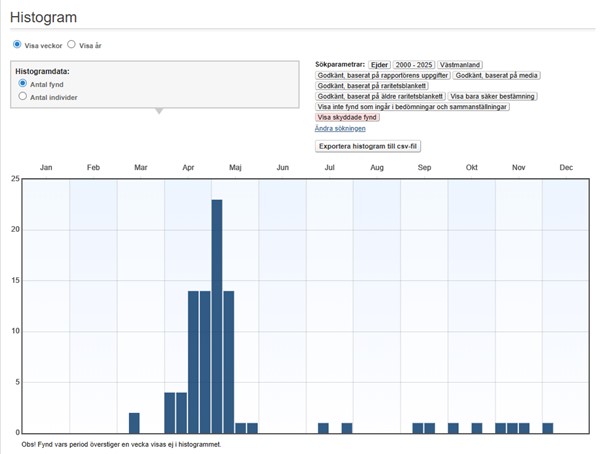The height and width of the screenshot is (454, 604).
Task: Click the 'Västmanland' region tag
Action: pyautogui.click(x=465, y=64)
